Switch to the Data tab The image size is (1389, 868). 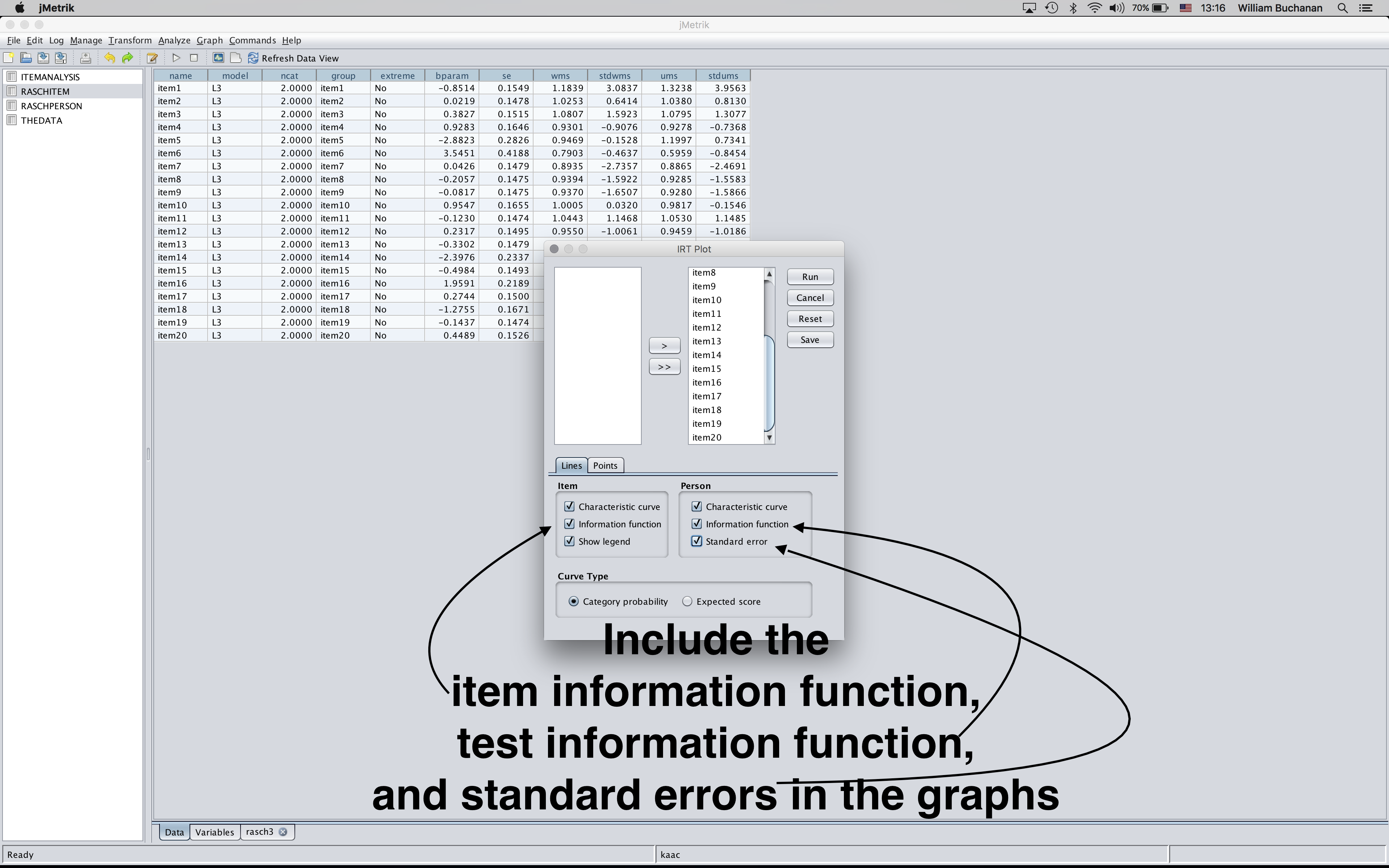[174, 832]
